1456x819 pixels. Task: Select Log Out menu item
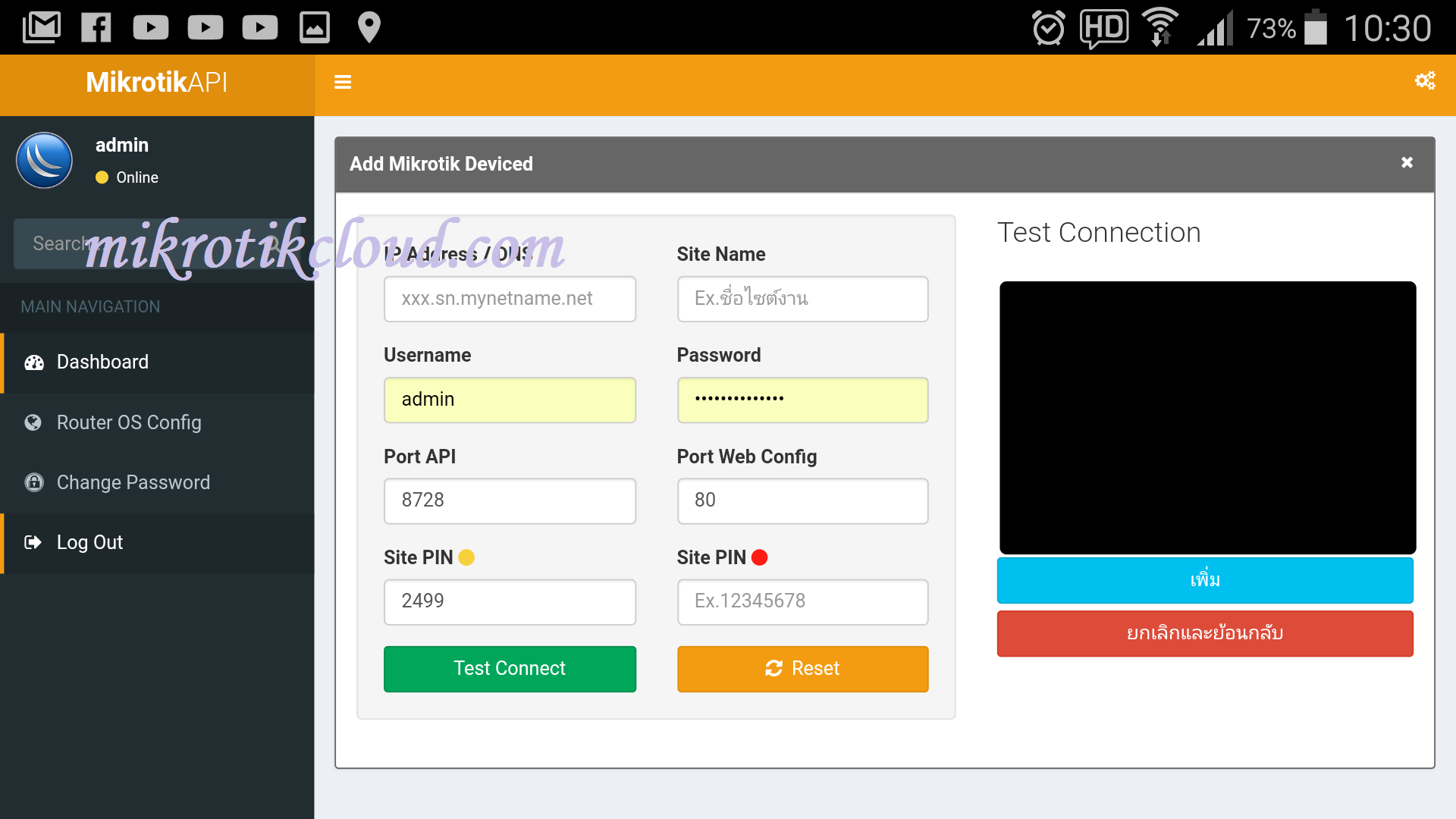[157, 543]
